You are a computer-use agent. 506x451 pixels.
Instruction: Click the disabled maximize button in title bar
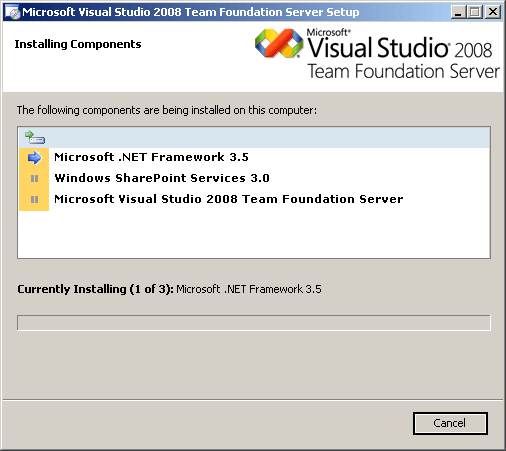point(475,12)
